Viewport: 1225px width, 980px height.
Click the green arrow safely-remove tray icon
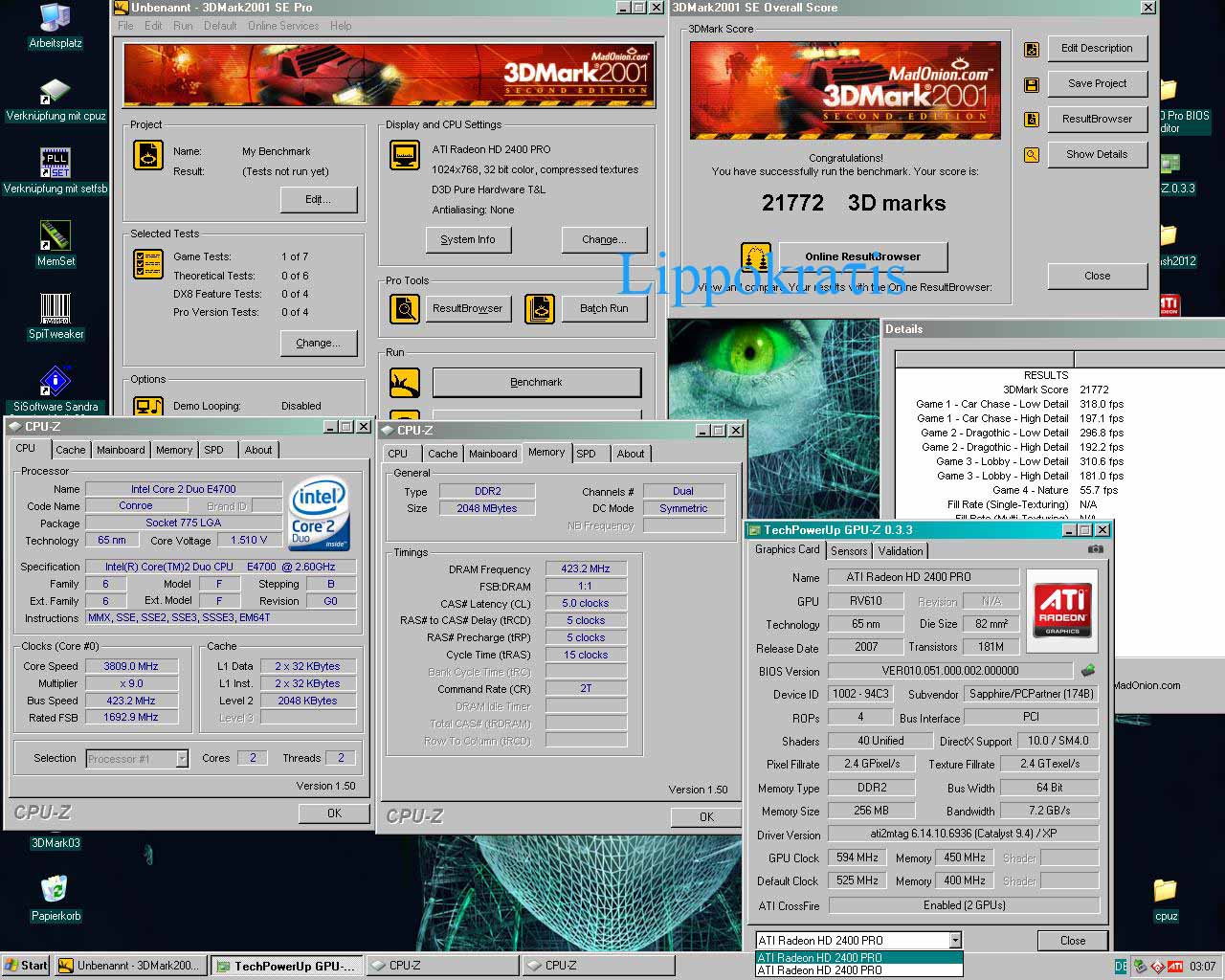[1141, 967]
